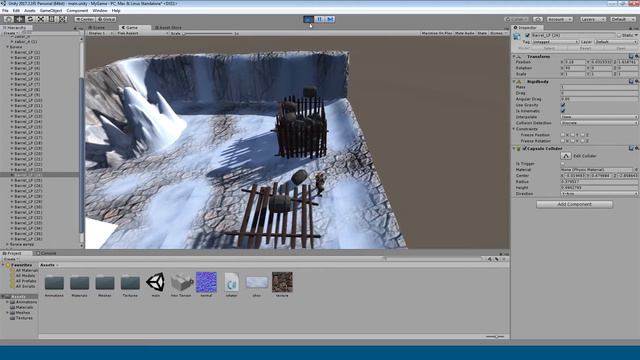This screenshot has width=640, height=360.
Task: Open the Materials folder in Assets grid
Action: pos(80,282)
